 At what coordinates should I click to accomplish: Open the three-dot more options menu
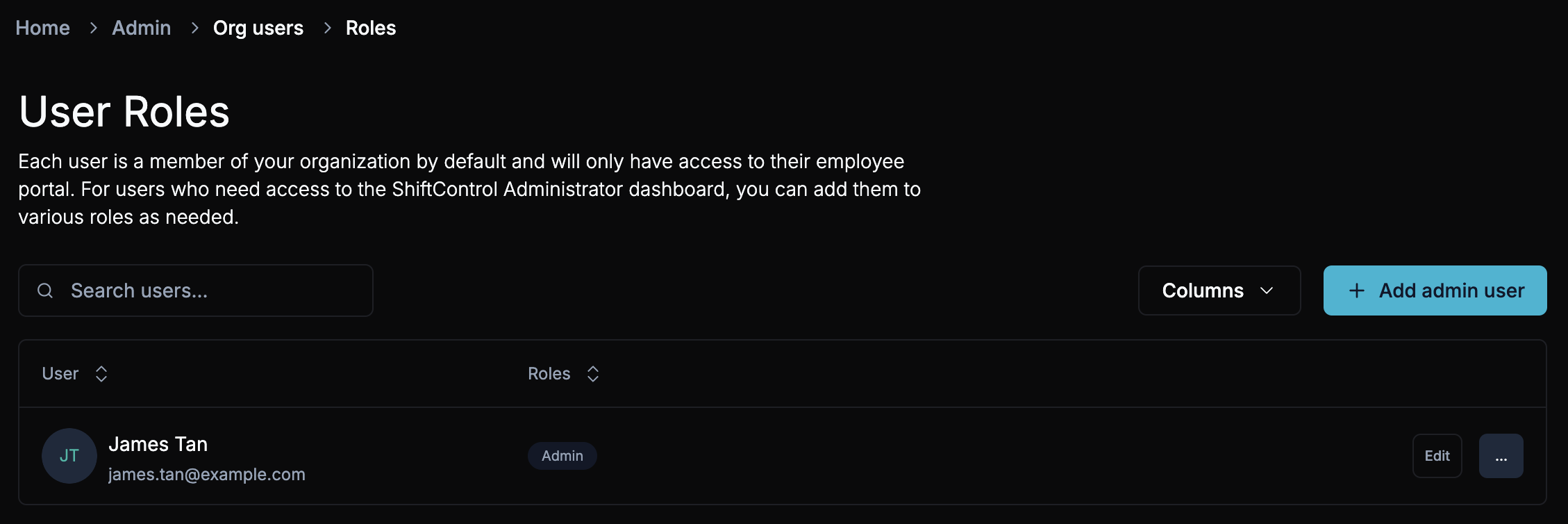coord(1501,456)
